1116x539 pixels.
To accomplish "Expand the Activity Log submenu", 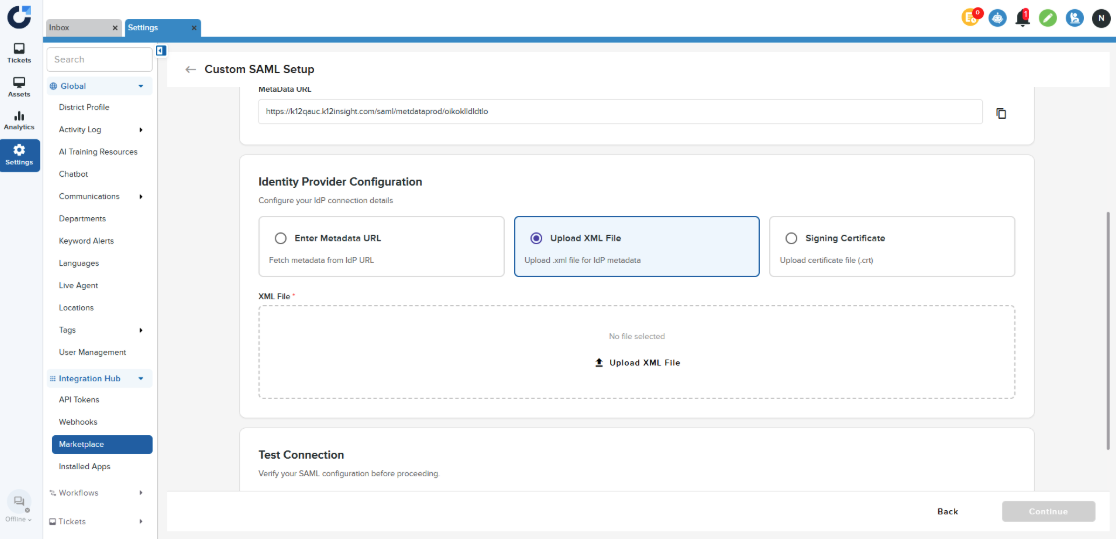I will point(141,130).
